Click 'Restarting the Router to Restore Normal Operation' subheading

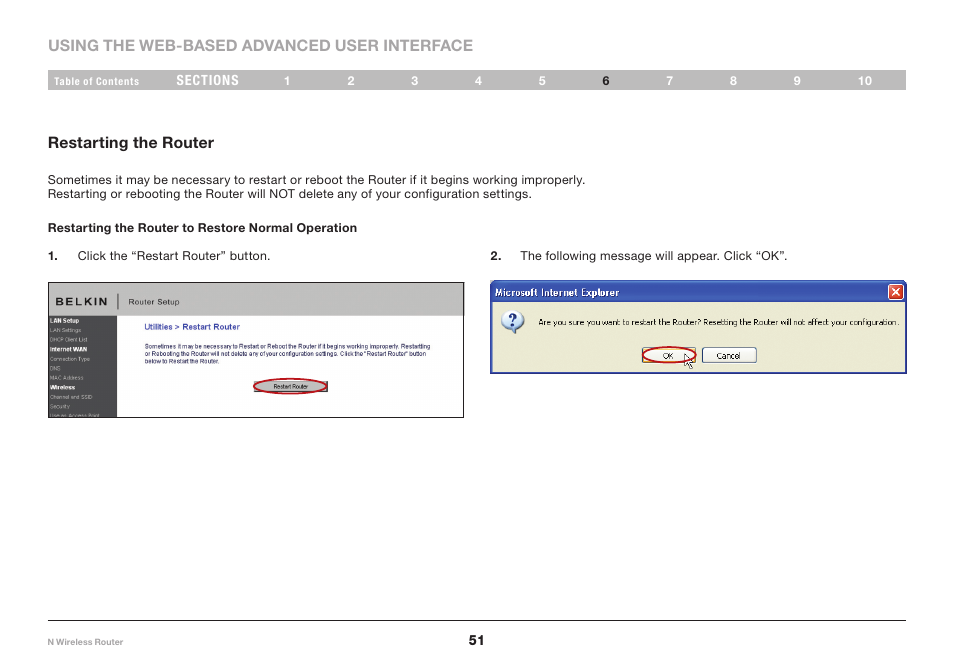pos(202,228)
